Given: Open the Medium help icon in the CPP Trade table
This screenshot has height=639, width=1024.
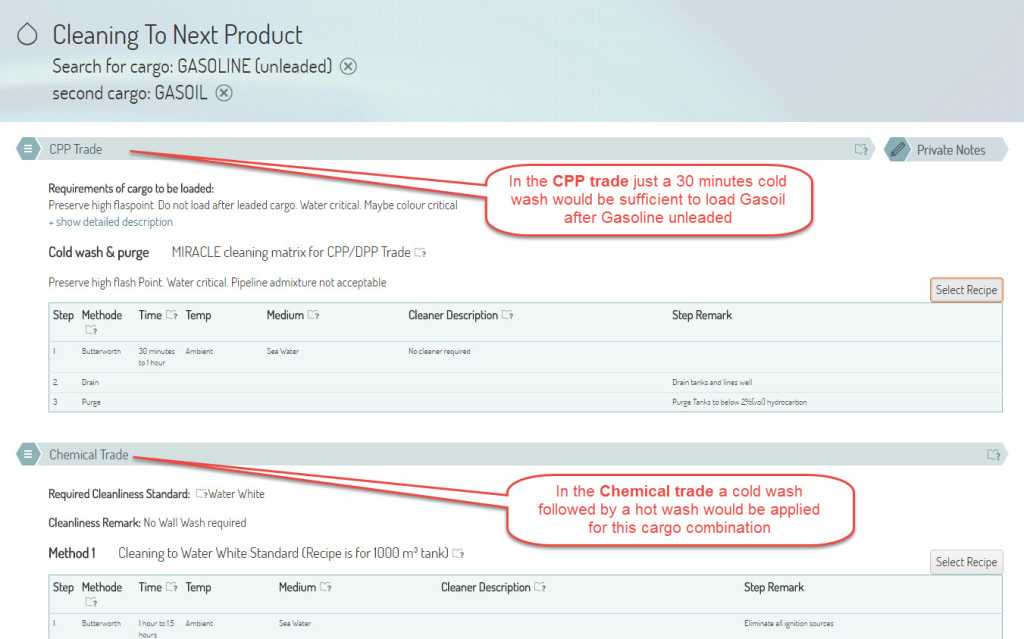Looking at the screenshot, I should click(x=313, y=315).
